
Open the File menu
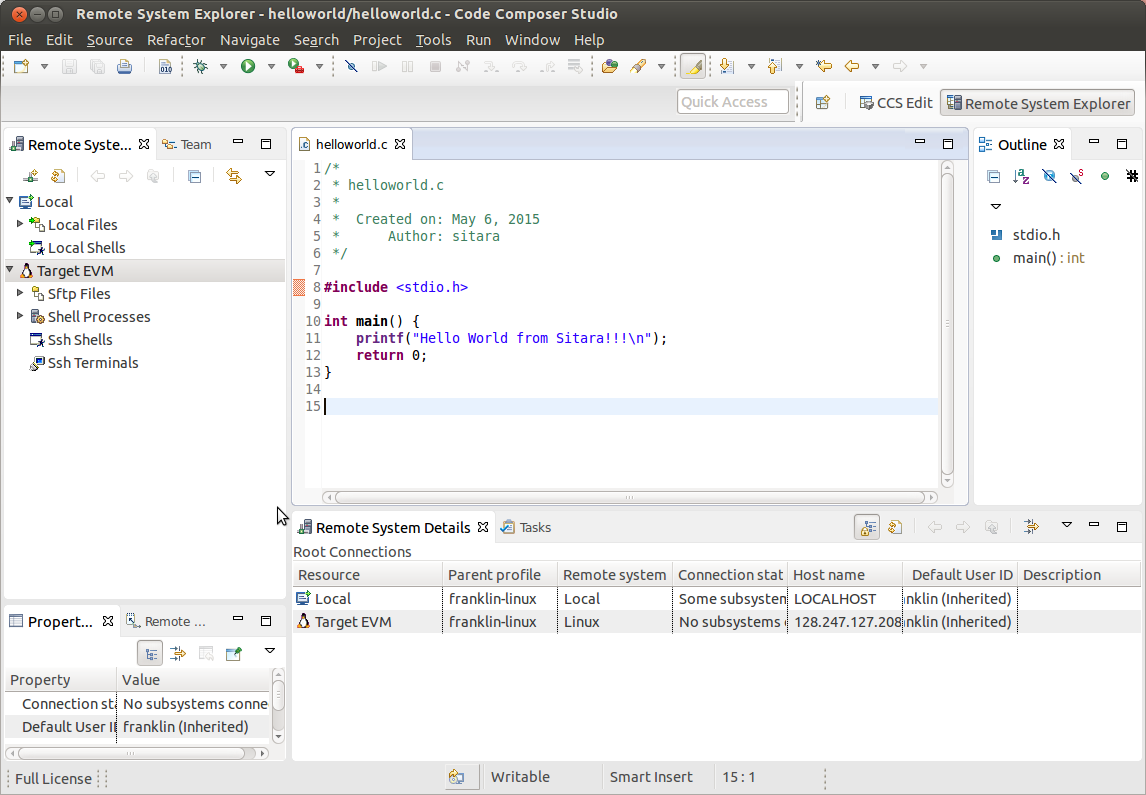(20, 40)
